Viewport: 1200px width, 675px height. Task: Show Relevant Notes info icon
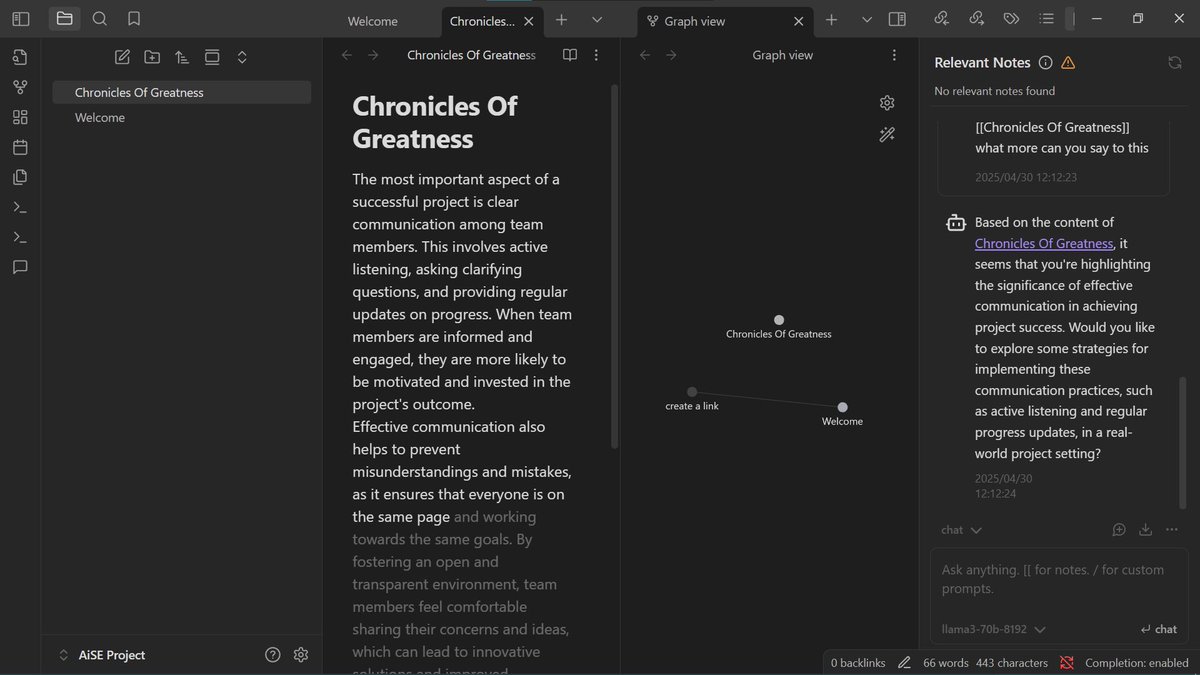(x=1045, y=63)
